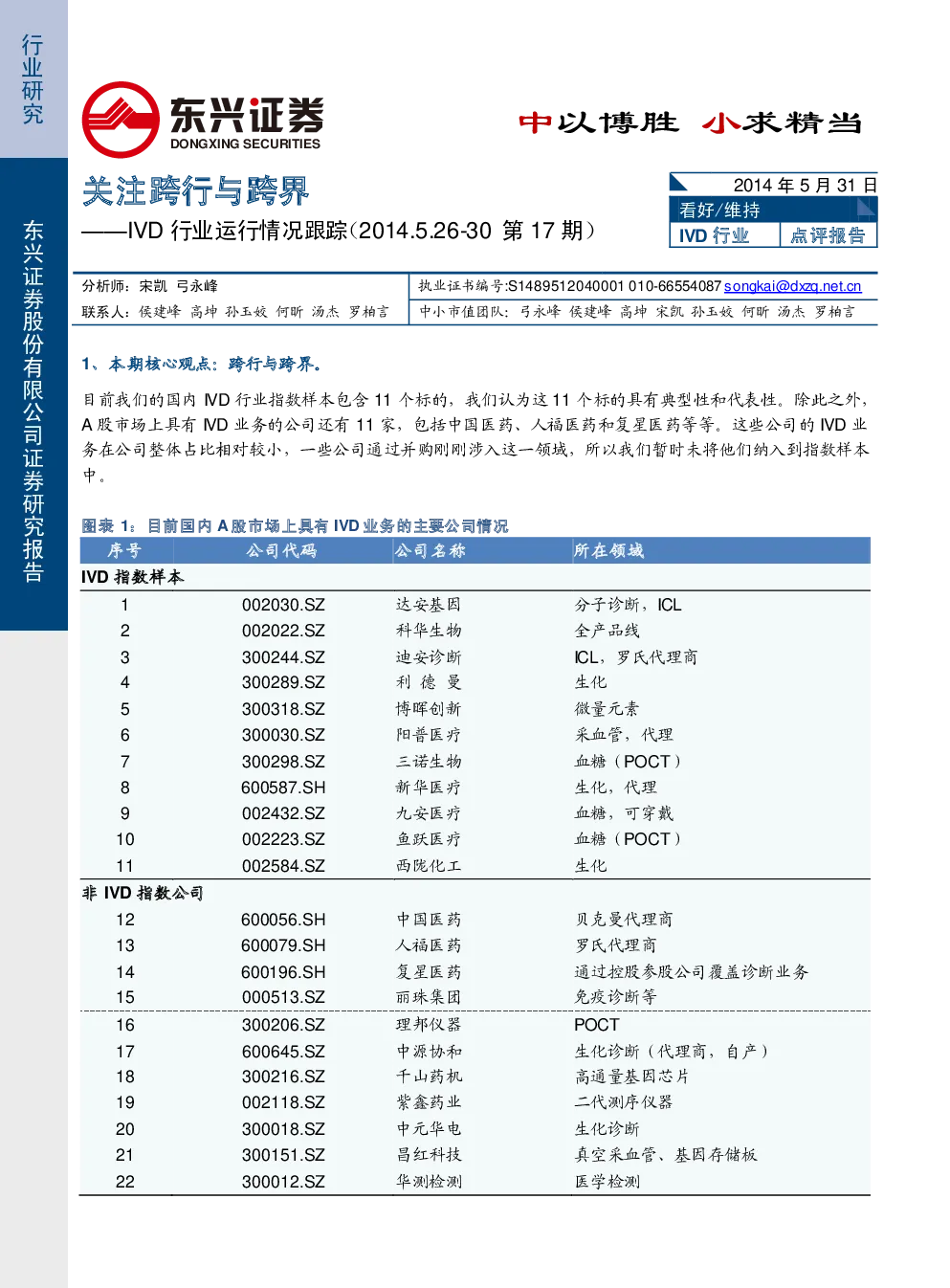The height and width of the screenshot is (1288, 950).
Task: Select stock code 002030.SZ
Action: (x=283, y=605)
